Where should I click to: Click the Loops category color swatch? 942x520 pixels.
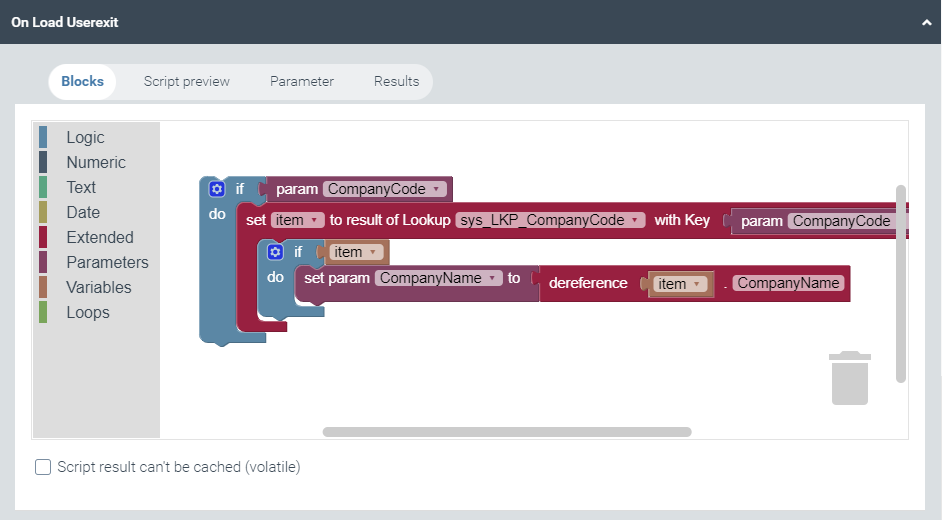click(x=43, y=312)
